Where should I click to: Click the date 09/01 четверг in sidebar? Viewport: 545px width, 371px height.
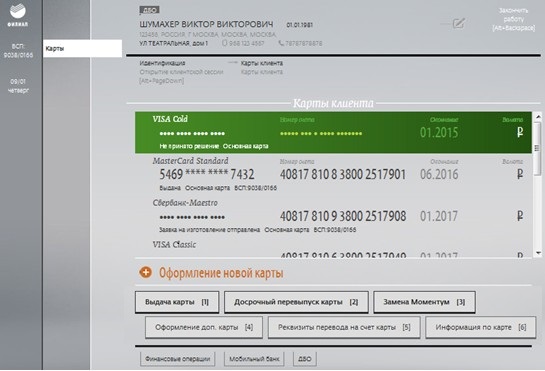(x=18, y=86)
